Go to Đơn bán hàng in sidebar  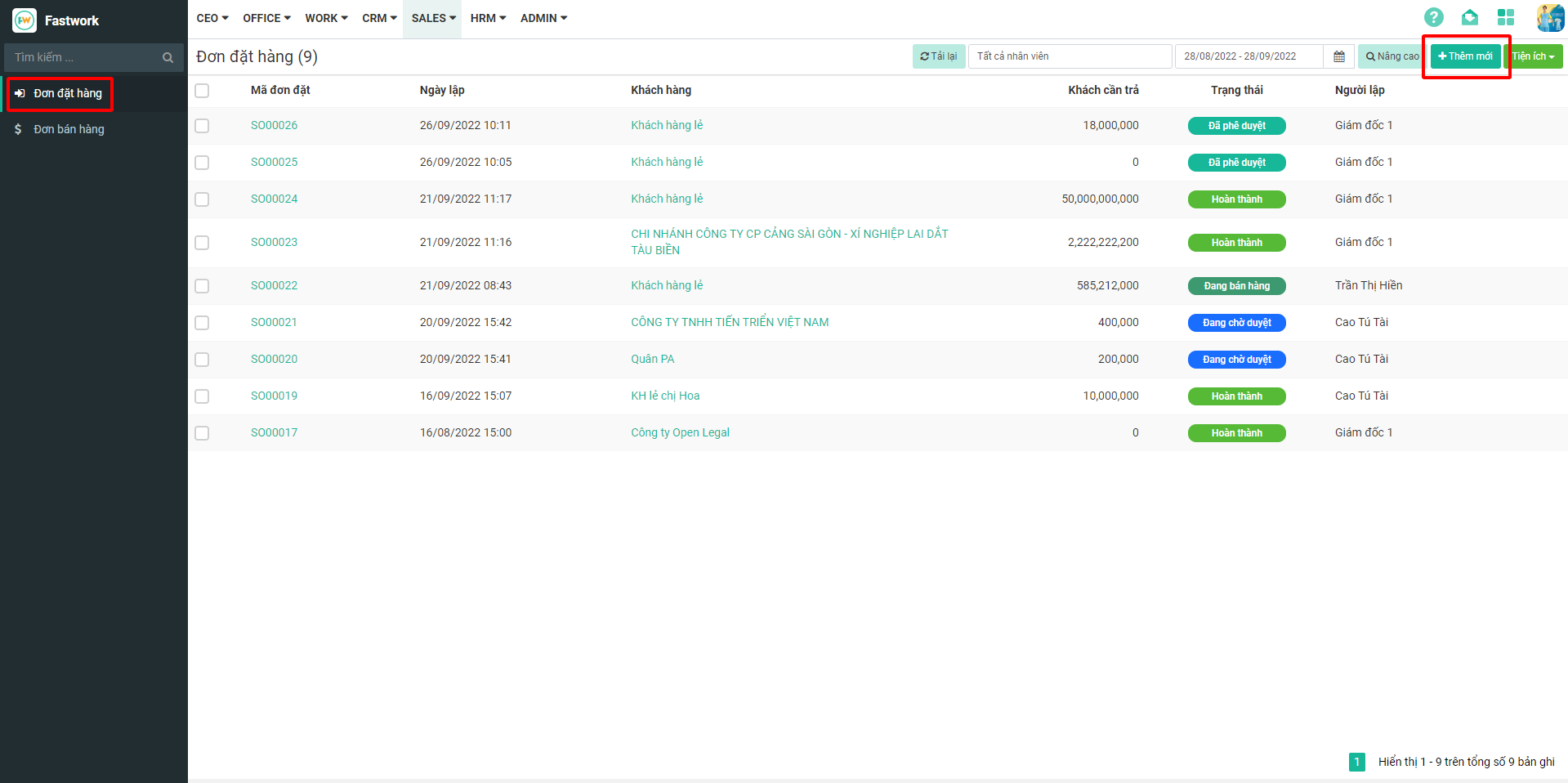point(69,129)
